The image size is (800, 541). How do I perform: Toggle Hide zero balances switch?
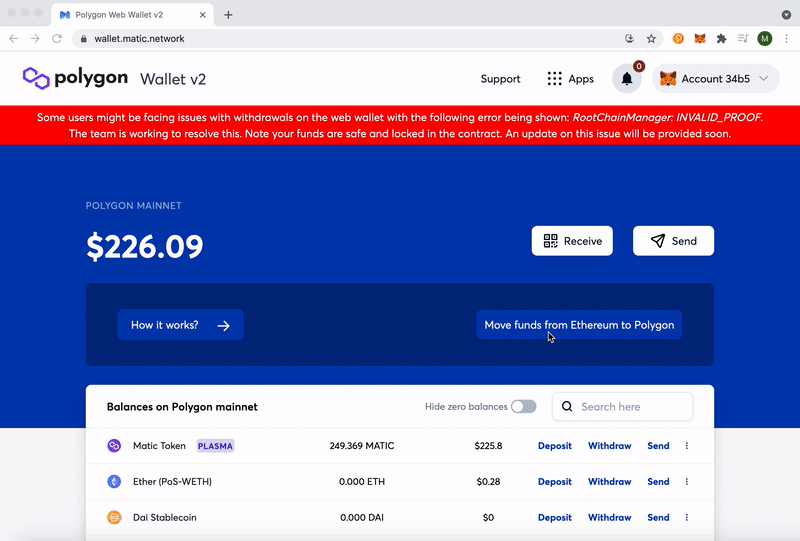[x=523, y=407]
